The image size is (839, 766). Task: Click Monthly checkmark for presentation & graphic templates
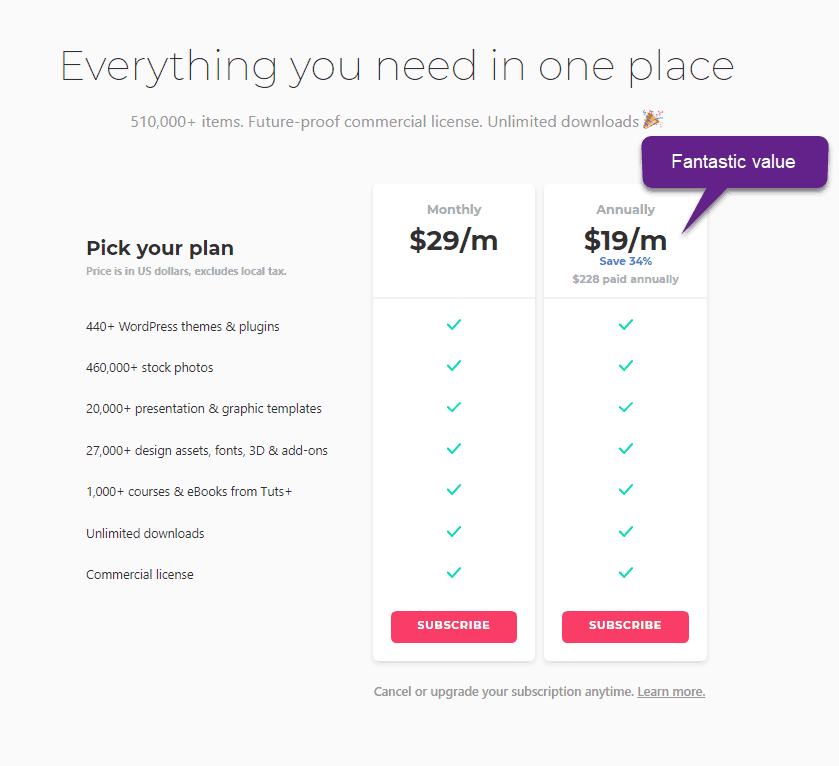(454, 407)
